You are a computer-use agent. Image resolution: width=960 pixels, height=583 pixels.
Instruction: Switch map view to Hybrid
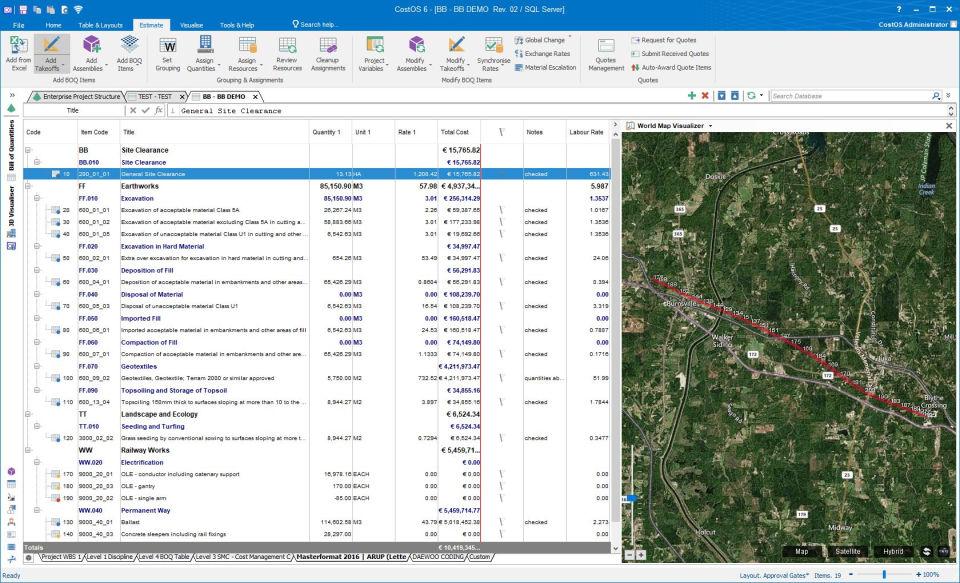(x=892, y=551)
